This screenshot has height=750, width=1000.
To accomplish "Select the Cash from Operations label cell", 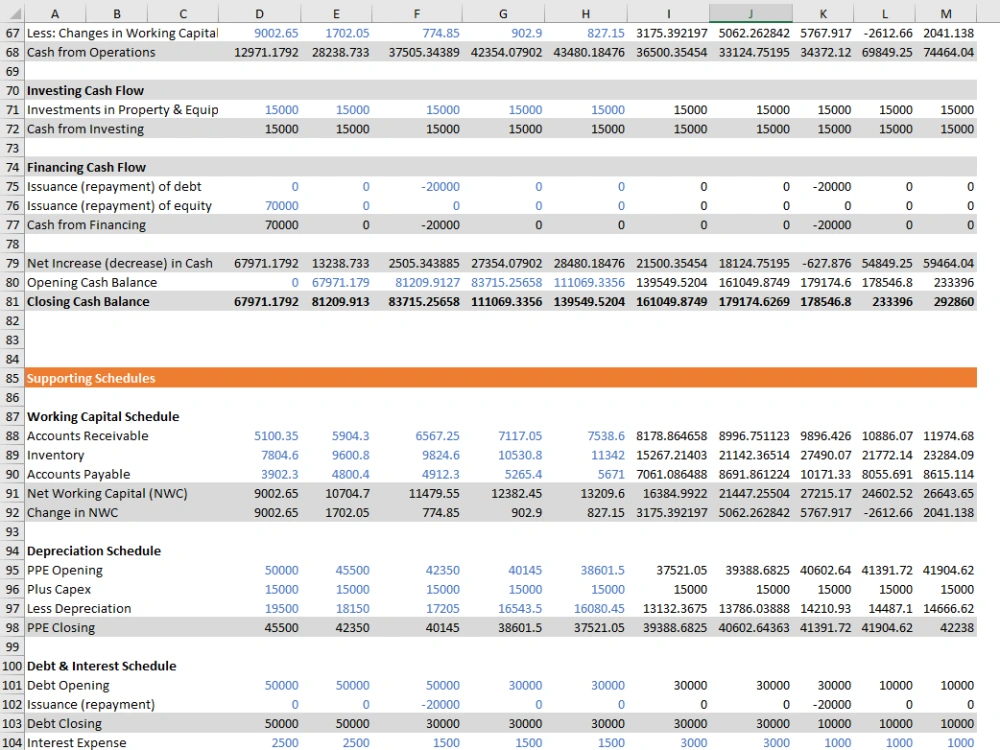I will click(x=121, y=52).
